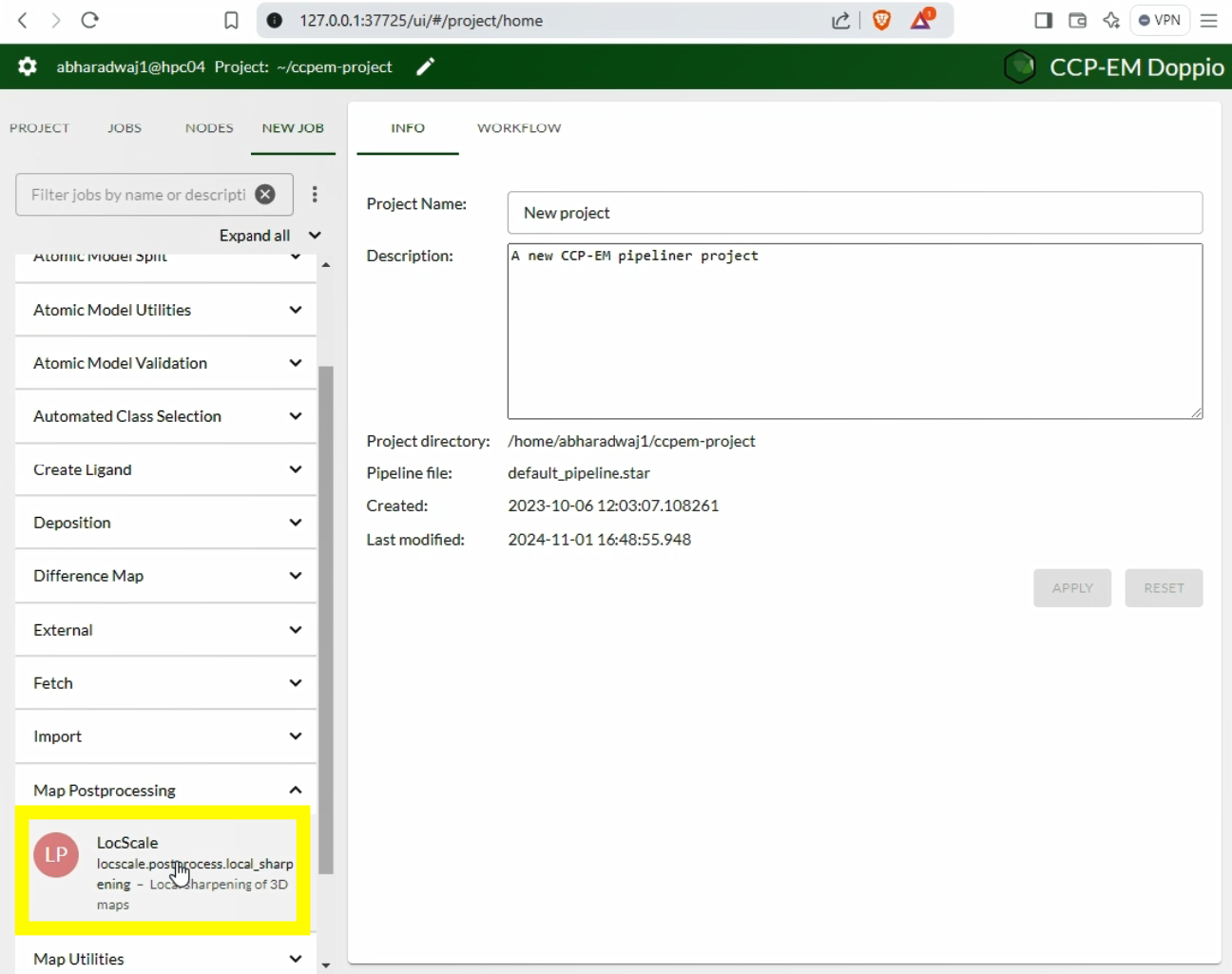Reload the browser page
Image resolution: width=1232 pixels, height=974 pixels.
[x=89, y=20]
